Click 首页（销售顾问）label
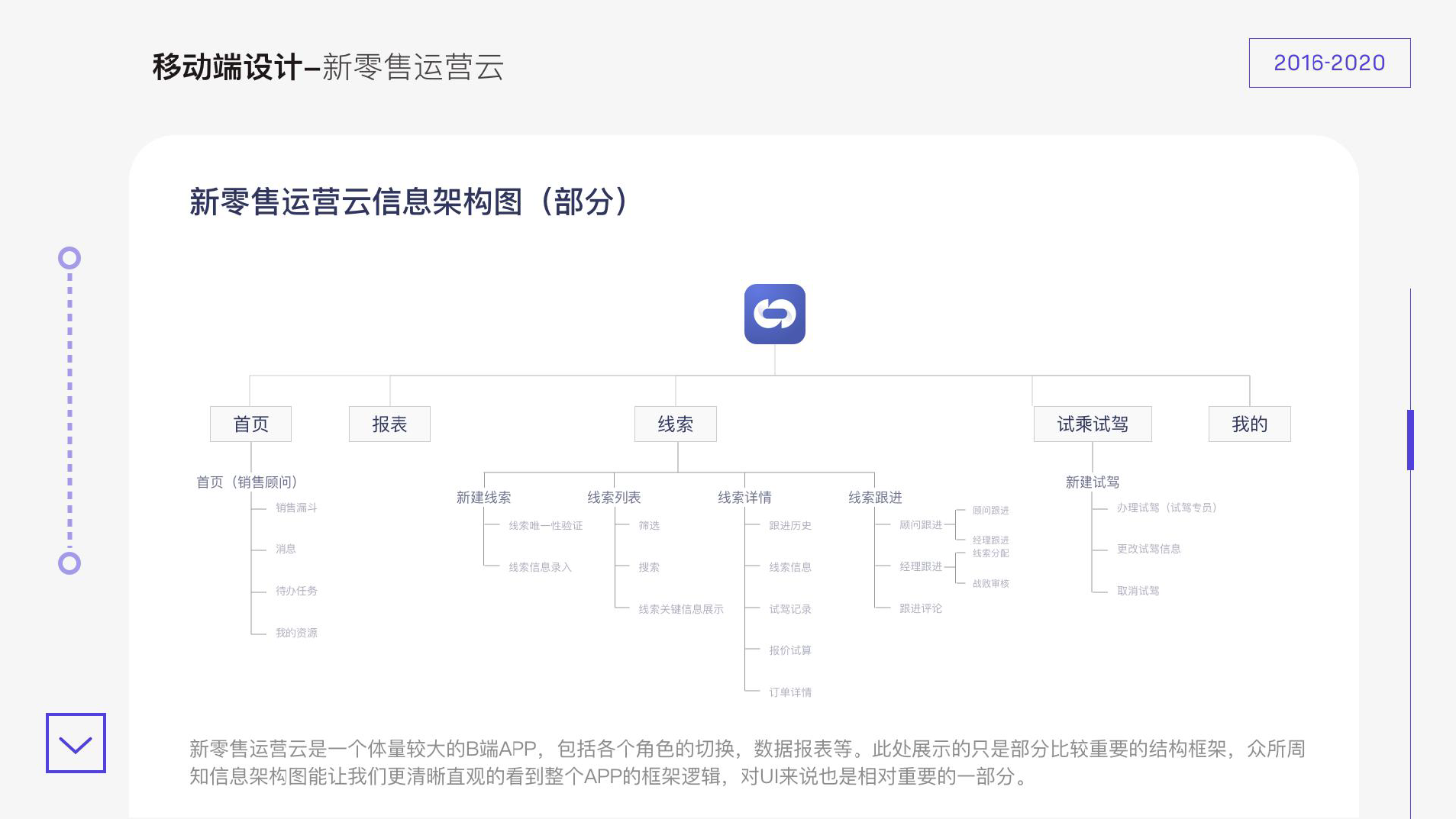The width and height of the screenshot is (1456, 819). (247, 482)
